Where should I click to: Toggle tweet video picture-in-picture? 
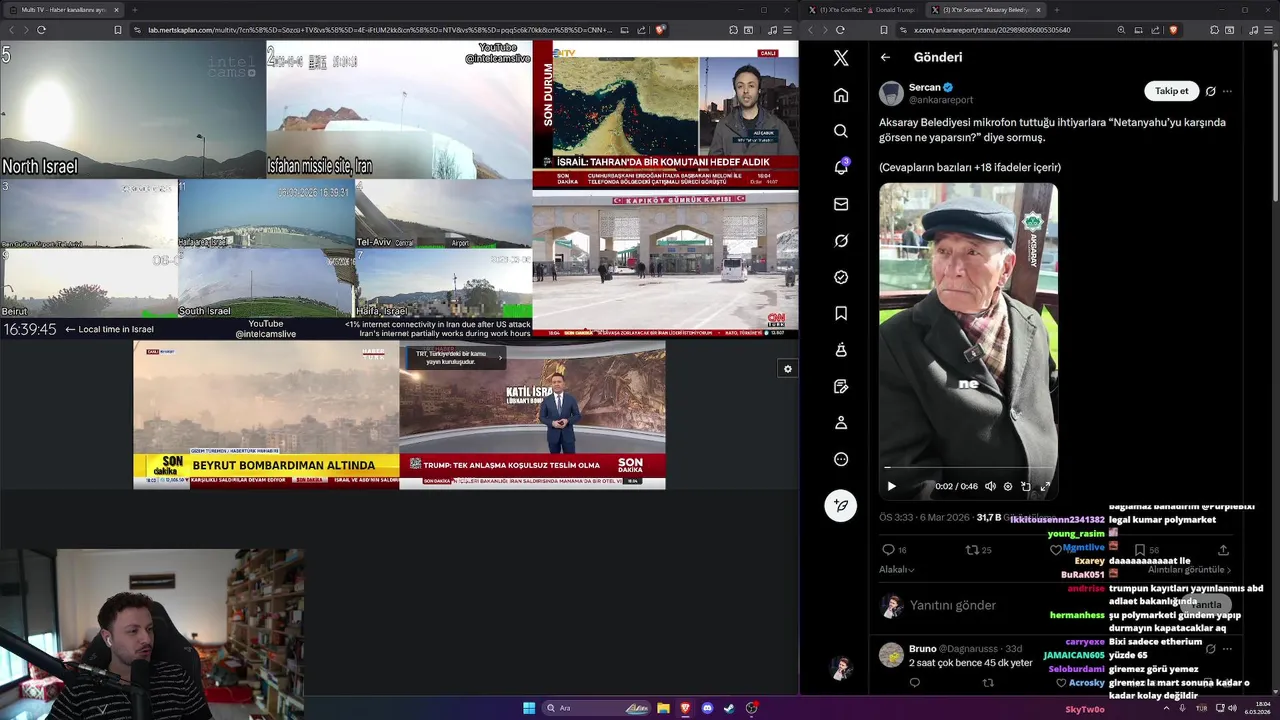[x=1026, y=486]
